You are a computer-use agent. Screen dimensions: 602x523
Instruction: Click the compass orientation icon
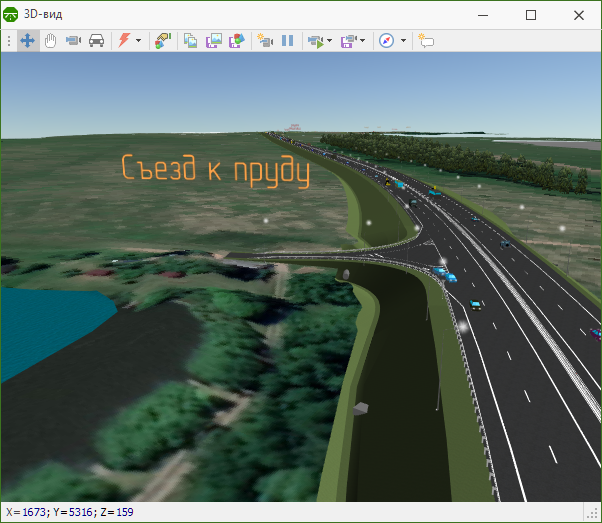click(387, 41)
